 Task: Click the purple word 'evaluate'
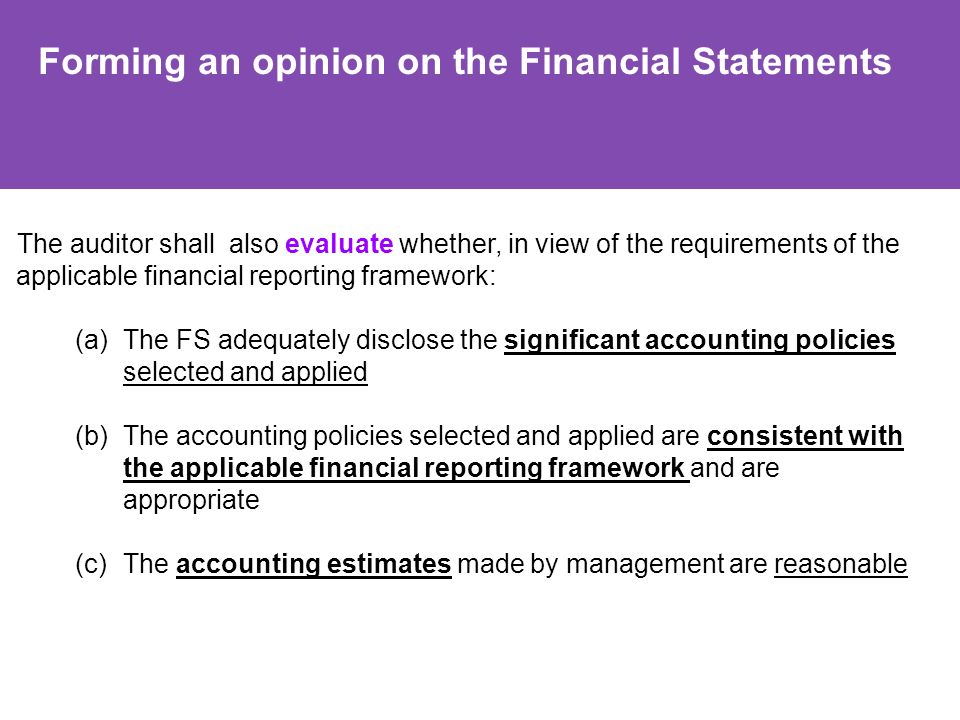pyautogui.click(x=339, y=244)
